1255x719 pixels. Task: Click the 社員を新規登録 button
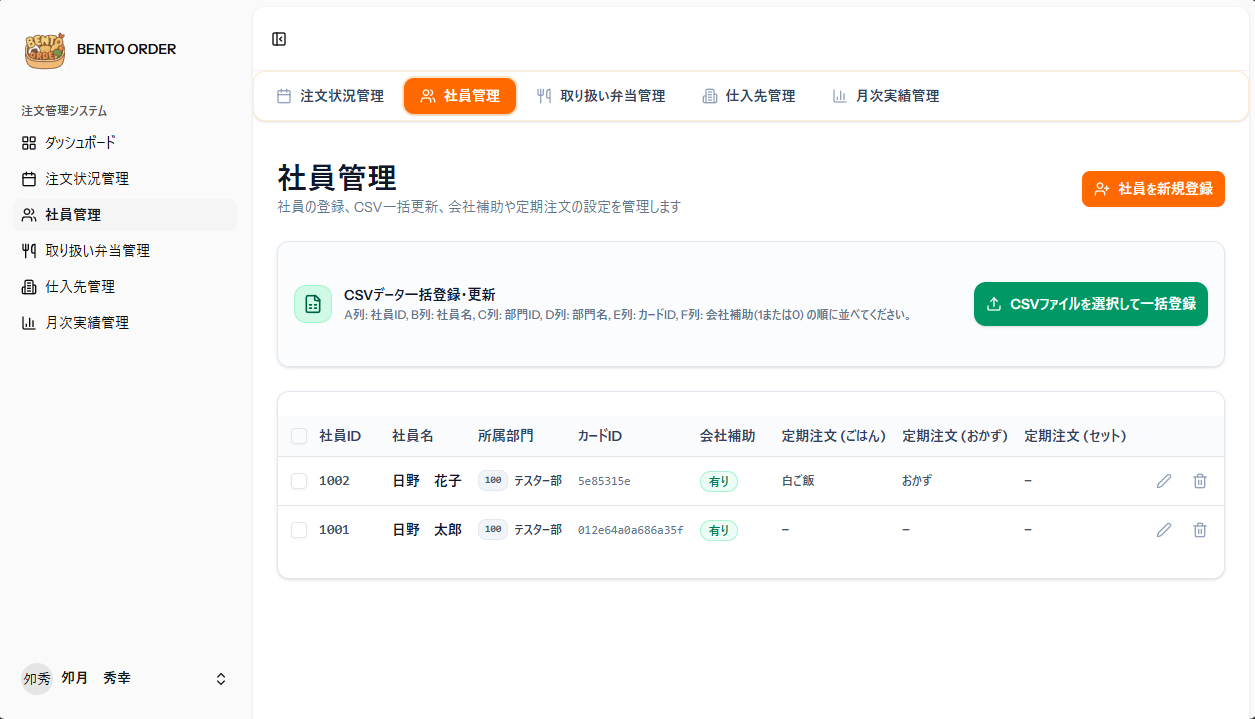tap(1153, 189)
